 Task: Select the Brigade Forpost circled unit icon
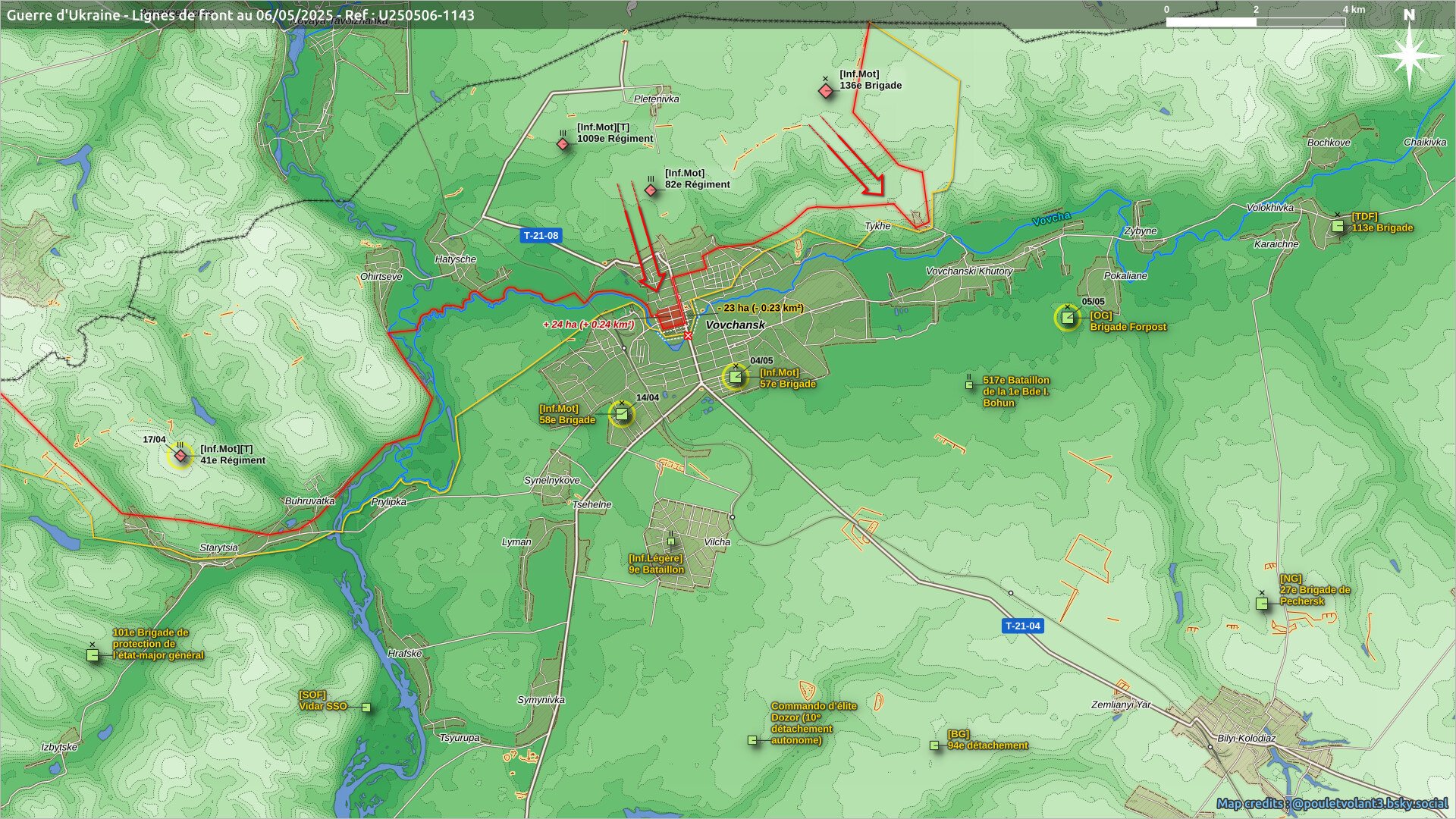coord(1068,318)
